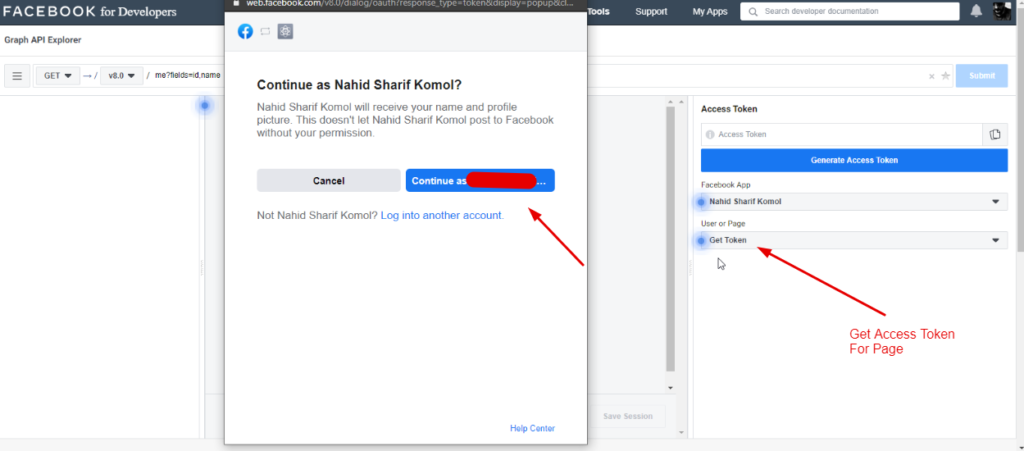Image resolution: width=1024 pixels, height=451 pixels.
Task: Click into the Access Token input field
Action: (842, 134)
